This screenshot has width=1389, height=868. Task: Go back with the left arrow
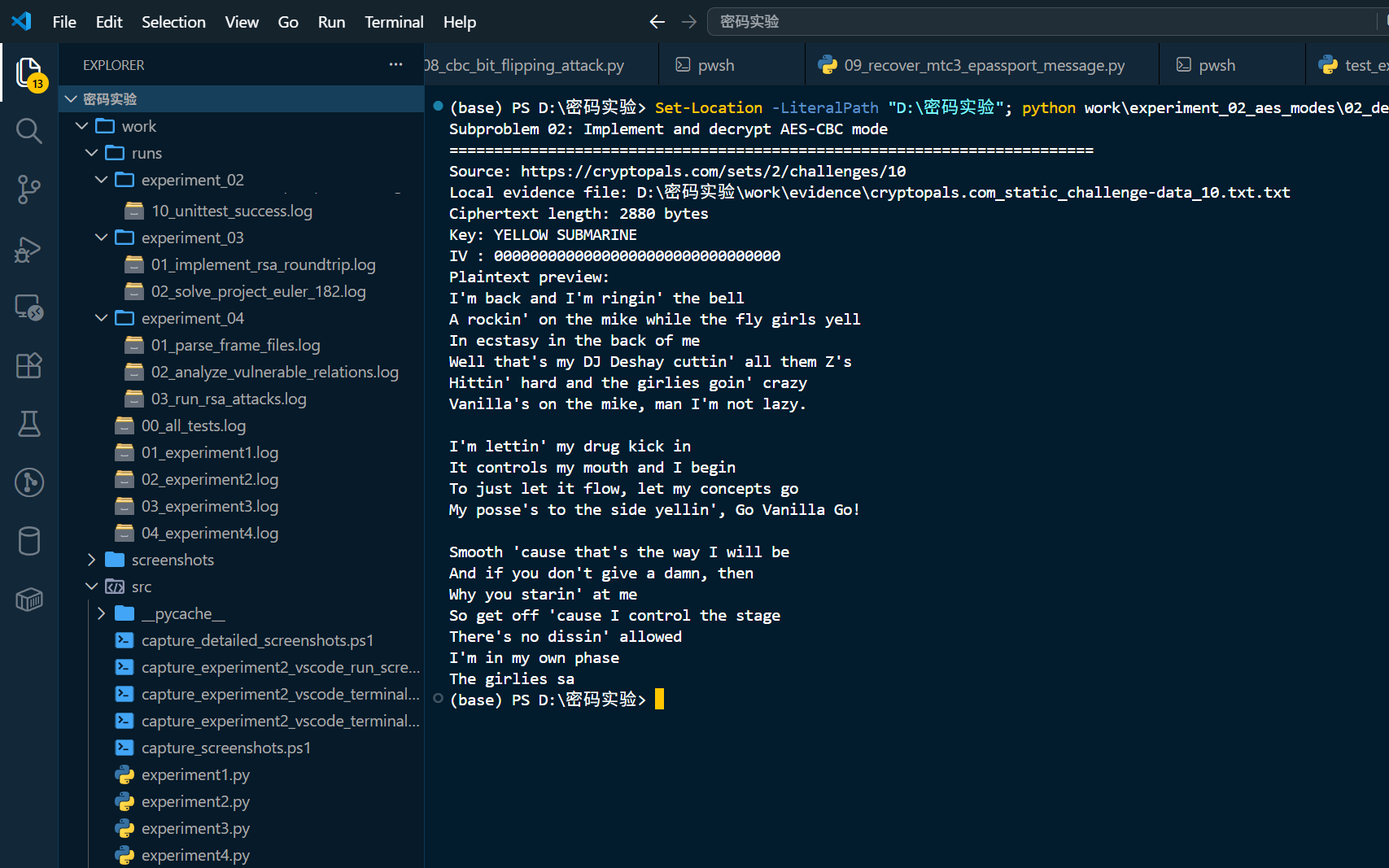pyautogui.click(x=657, y=22)
